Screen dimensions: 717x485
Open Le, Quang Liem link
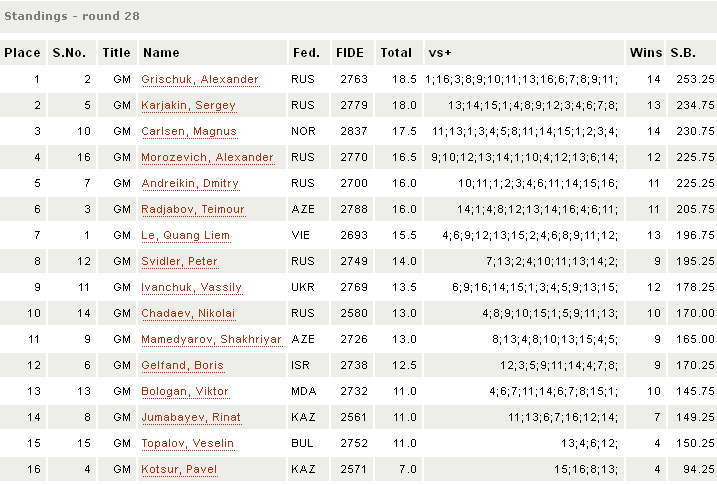click(186, 236)
